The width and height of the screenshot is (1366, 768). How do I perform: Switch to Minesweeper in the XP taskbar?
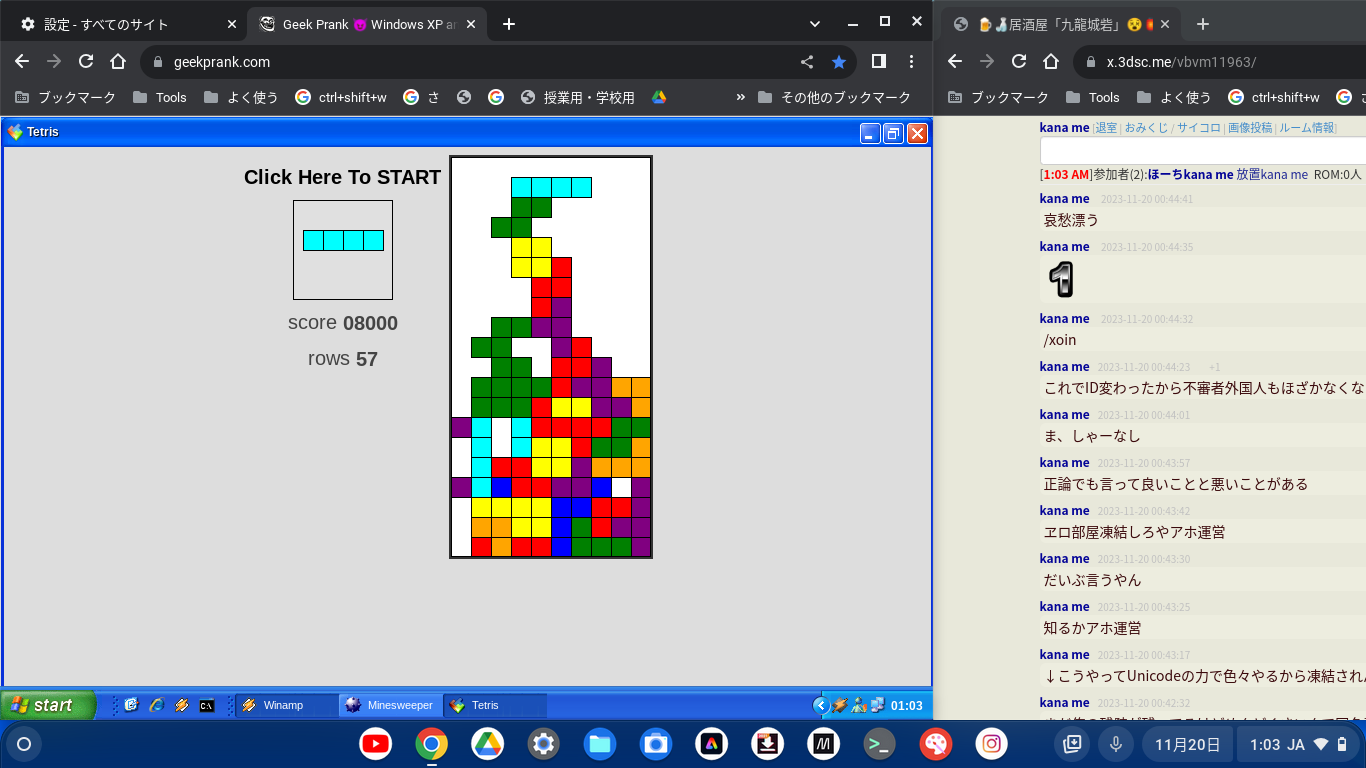390,705
